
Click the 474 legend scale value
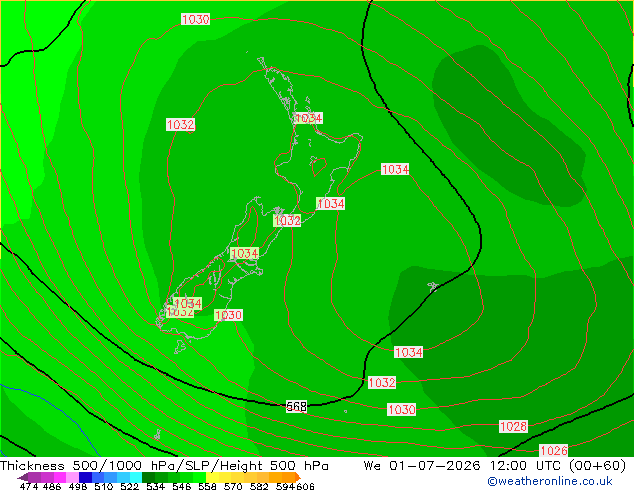click(29, 486)
